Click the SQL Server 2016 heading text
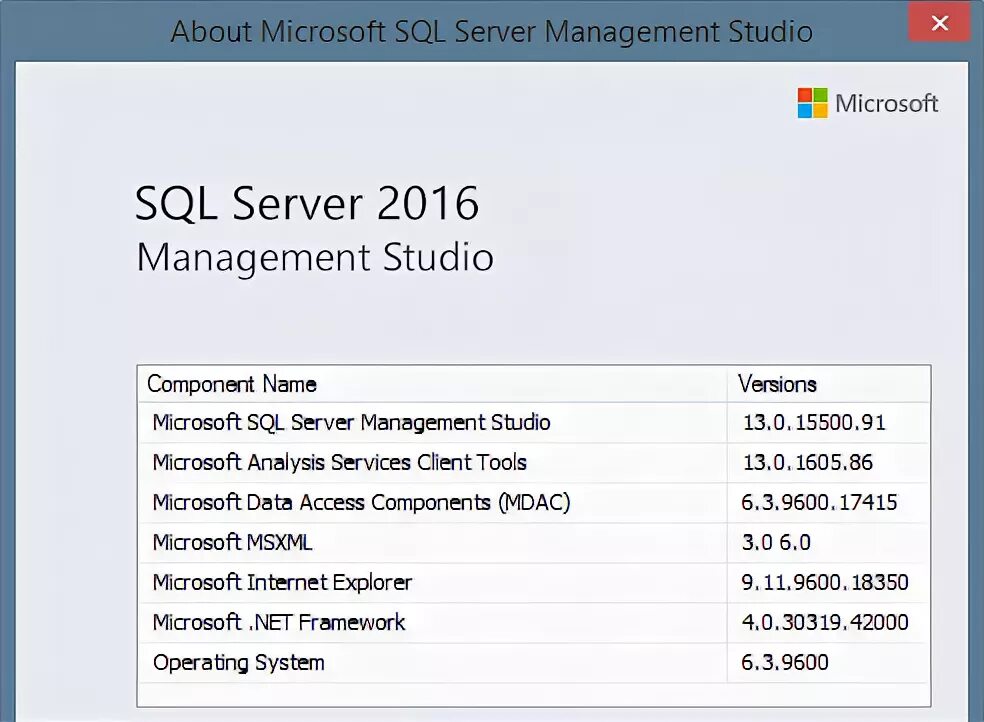 [307, 205]
